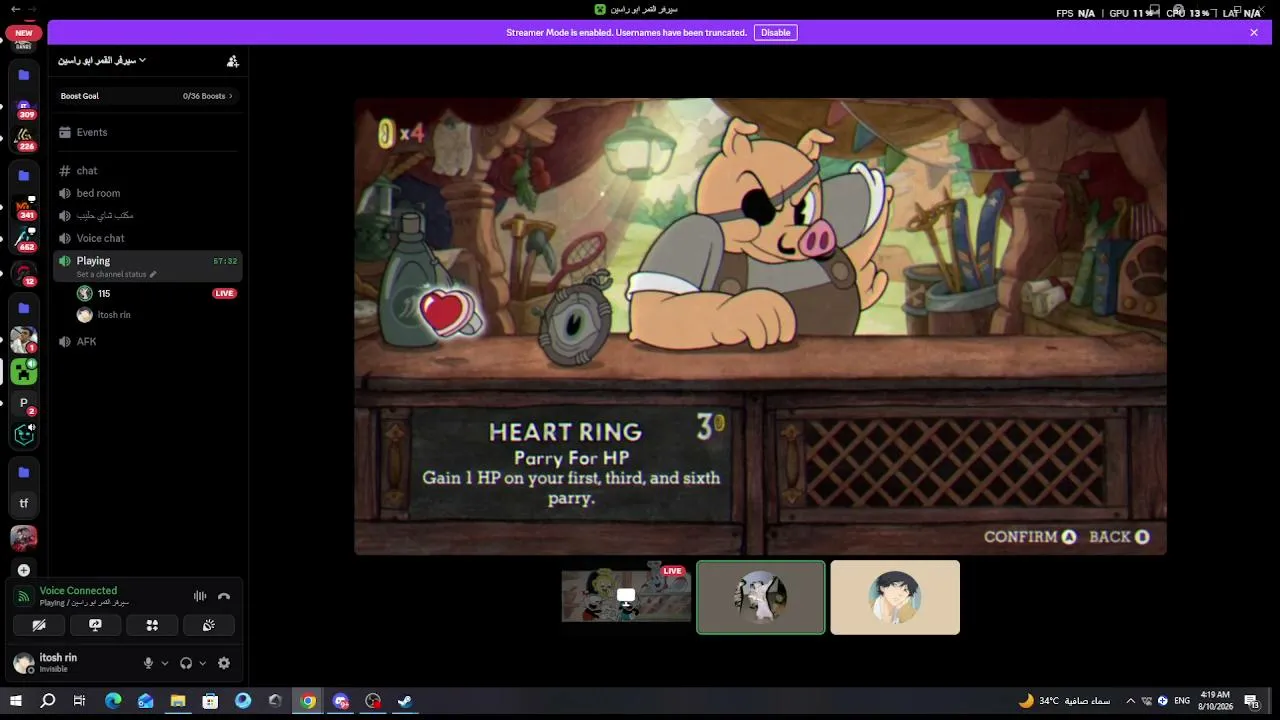Add a server with the plus button

pos(24,570)
